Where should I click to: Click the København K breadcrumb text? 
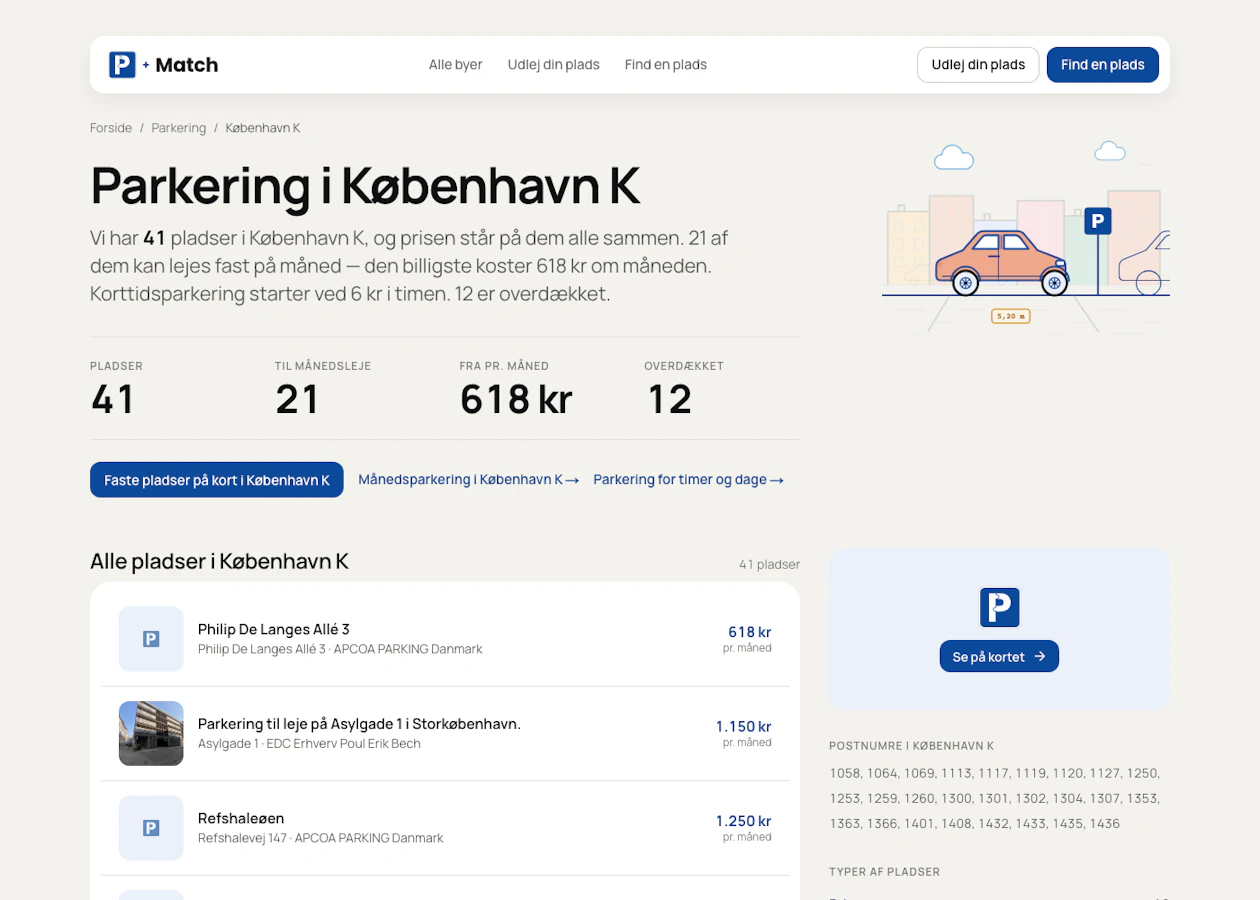[x=263, y=128]
